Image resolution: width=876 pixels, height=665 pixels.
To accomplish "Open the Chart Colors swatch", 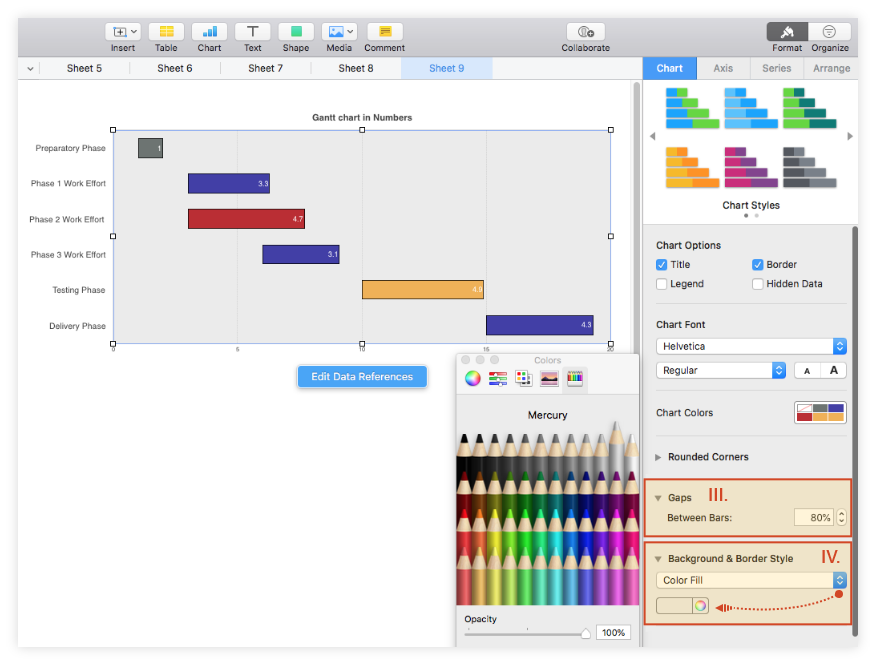I will click(x=820, y=412).
